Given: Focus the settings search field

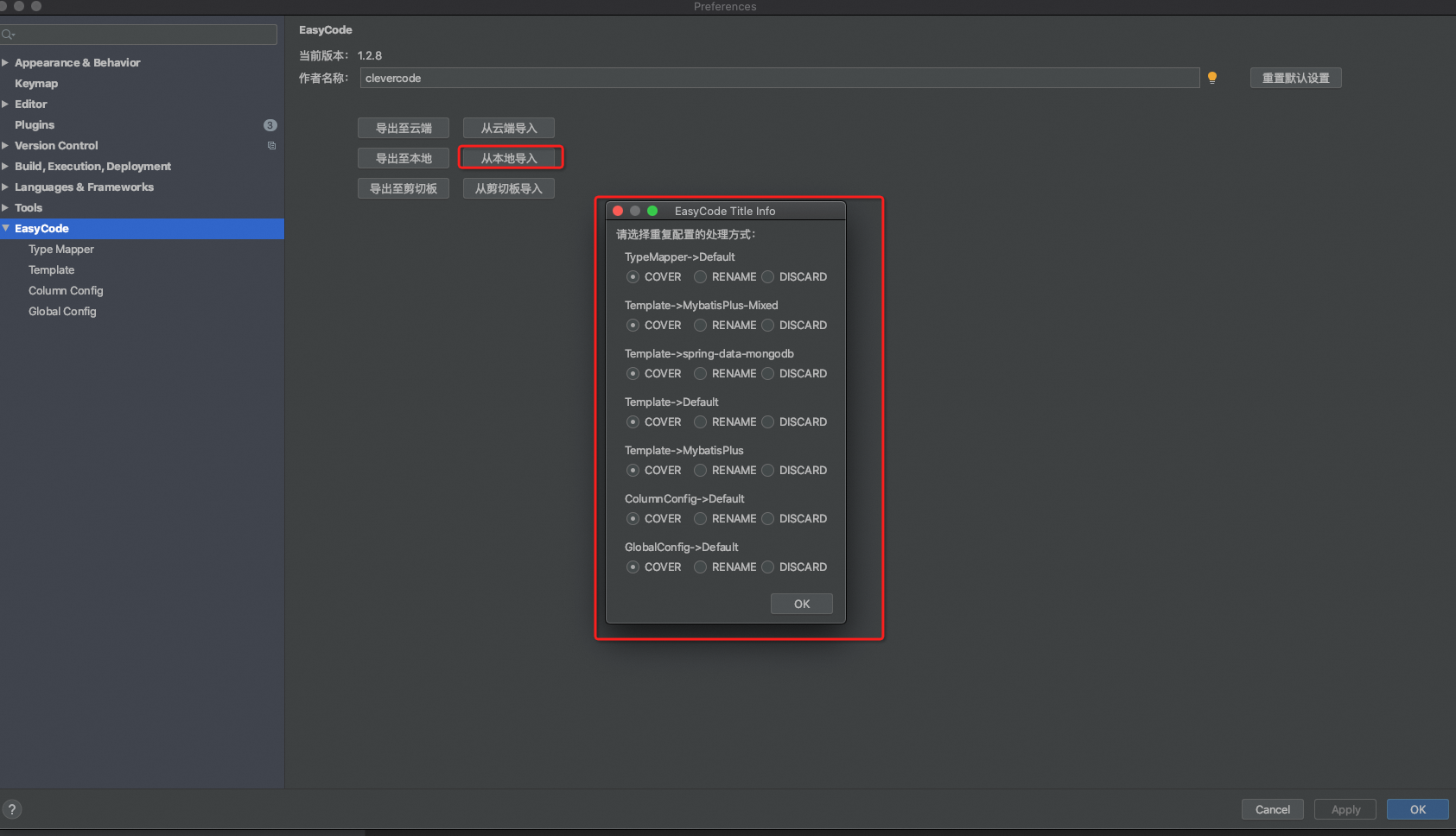Looking at the screenshot, I should tap(138, 35).
